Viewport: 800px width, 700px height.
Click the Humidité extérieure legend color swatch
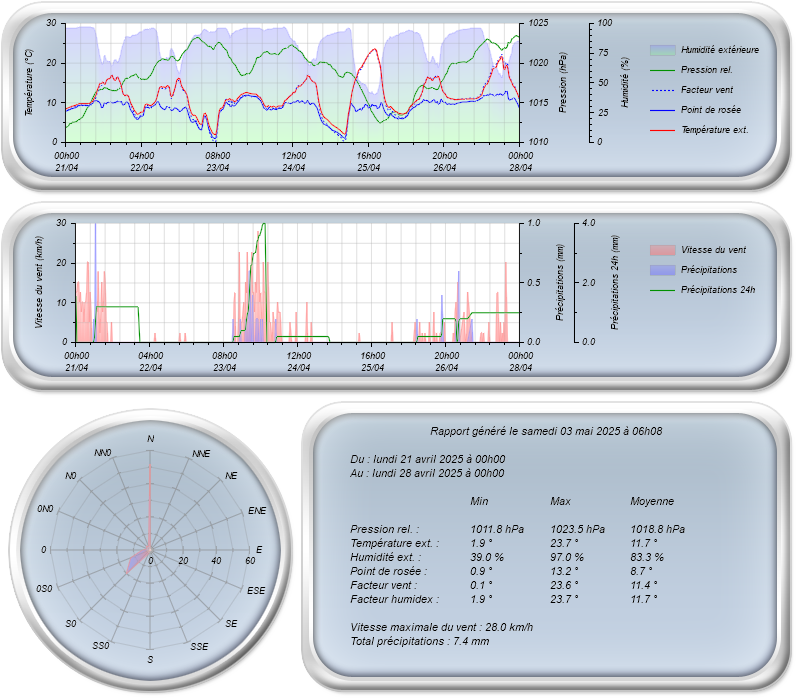(662, 50)
